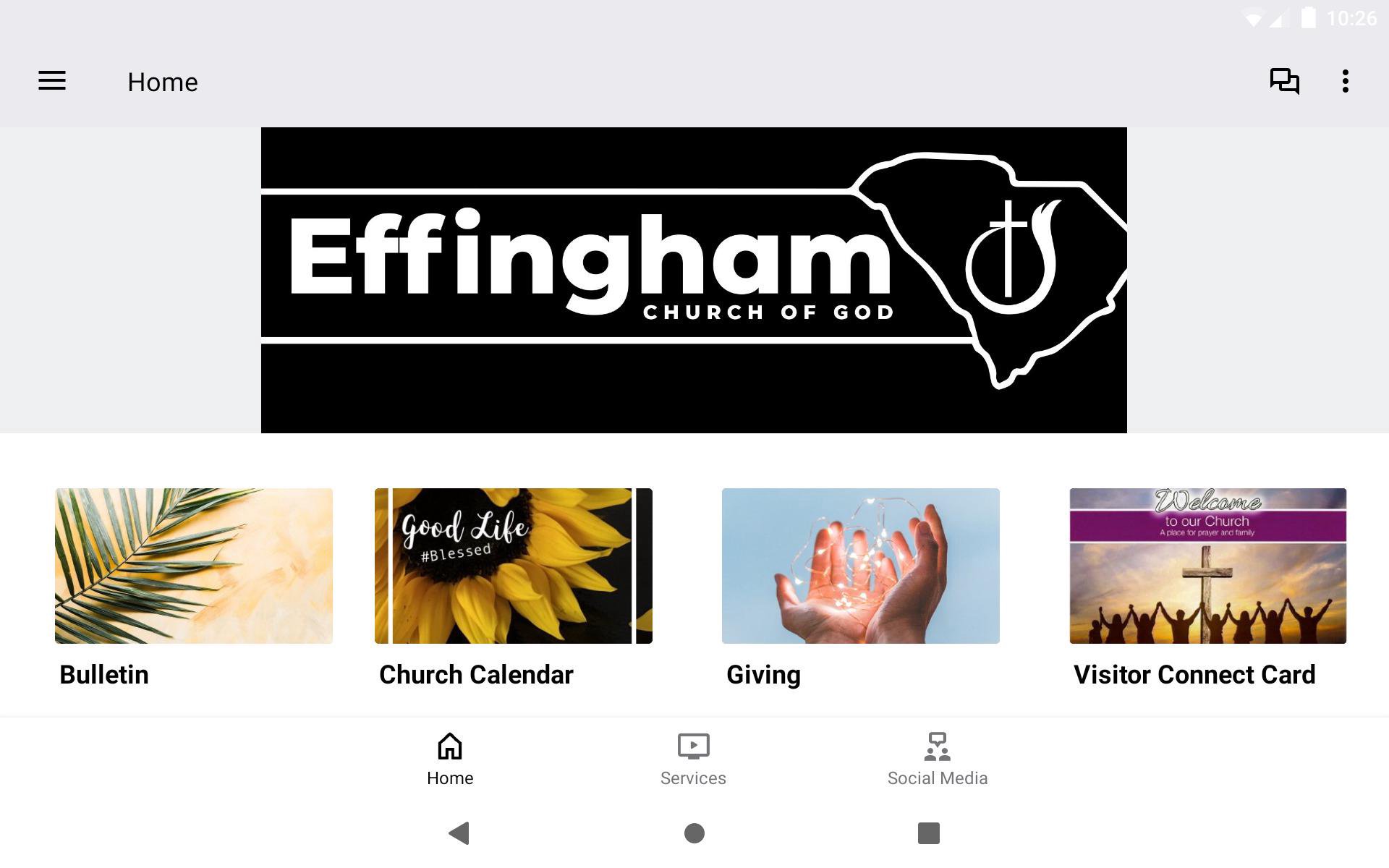Open the Visitor Connect Card welcome image

pos(1208,566)
